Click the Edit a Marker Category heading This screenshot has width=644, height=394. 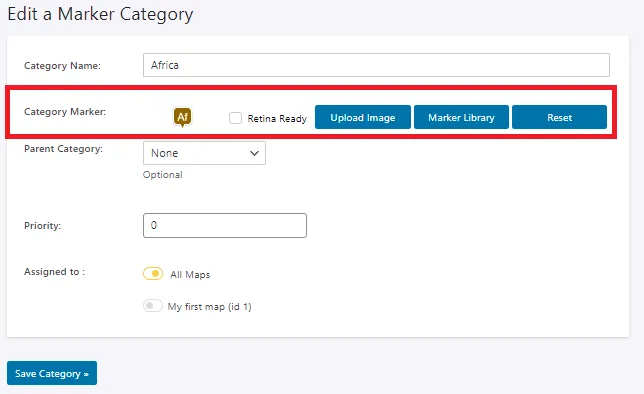coord(100,14)
